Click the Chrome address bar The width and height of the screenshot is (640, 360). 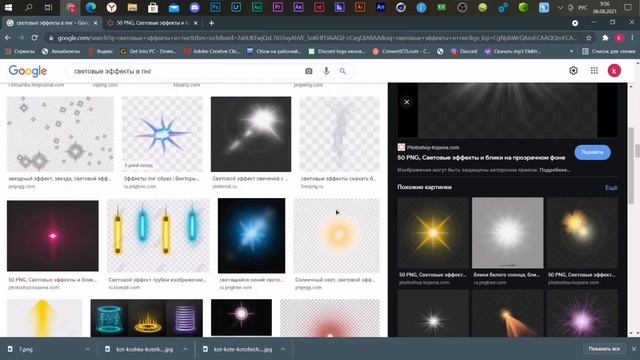point(317,38)
